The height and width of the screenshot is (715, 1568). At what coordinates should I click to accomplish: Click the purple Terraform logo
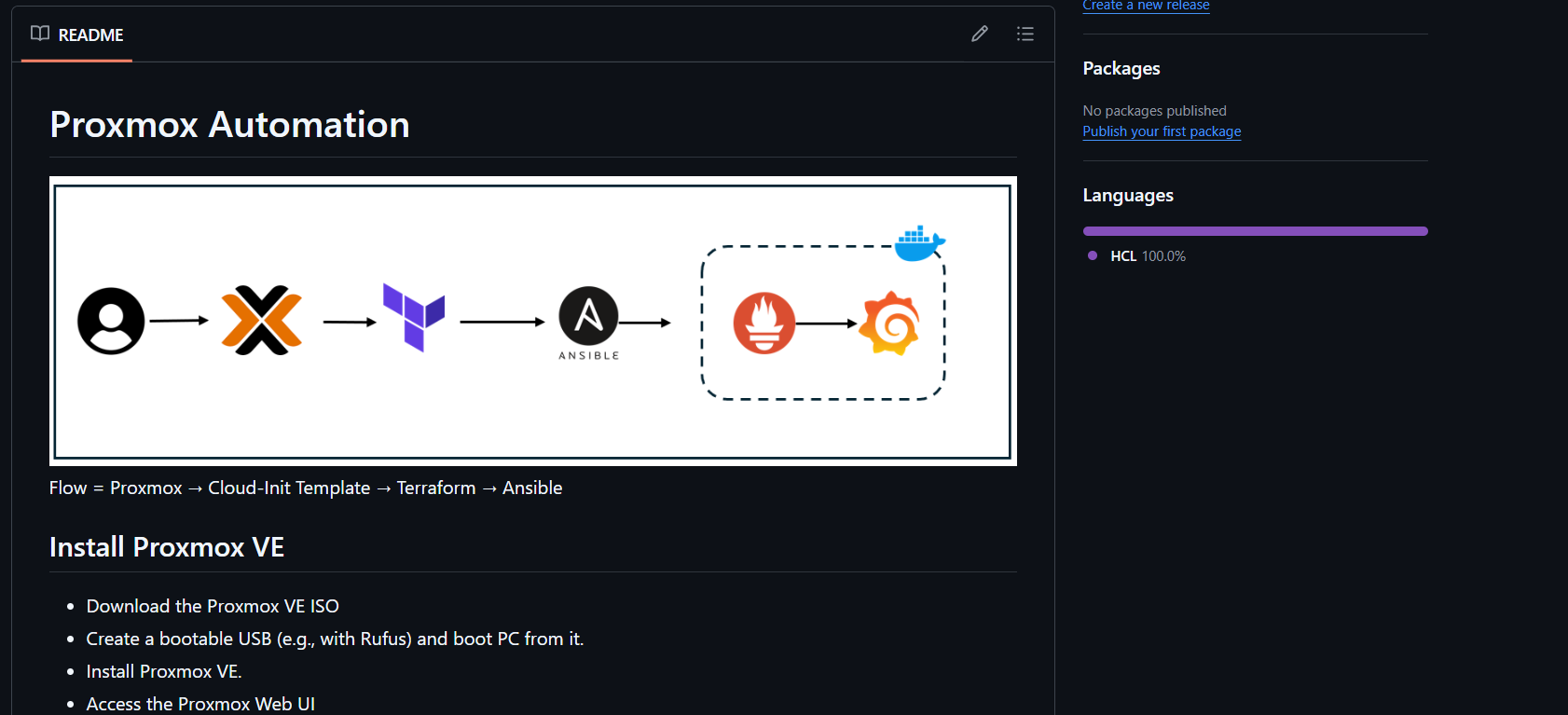(x=414, y=318)
